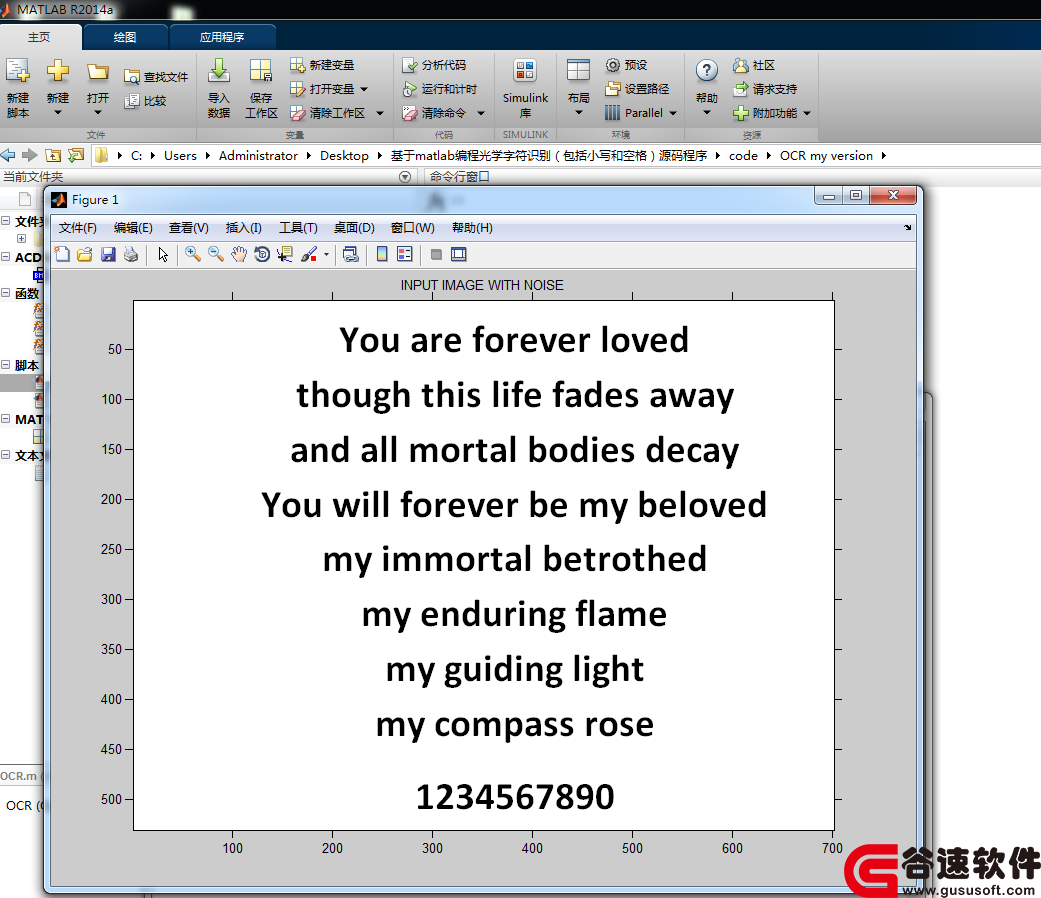The image size is (1041, 898).
Task: Open the Parallel dropdown menu
Action: pyautogui.click(x=641, y=113)
